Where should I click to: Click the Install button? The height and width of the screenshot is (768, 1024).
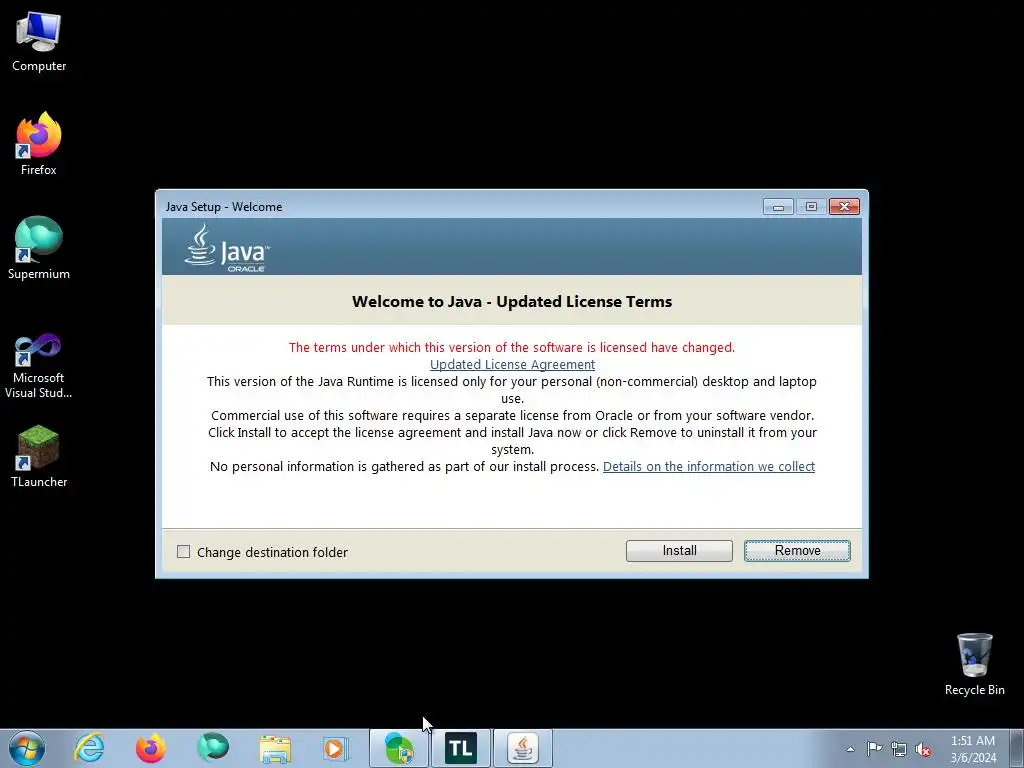click(679, 551)
